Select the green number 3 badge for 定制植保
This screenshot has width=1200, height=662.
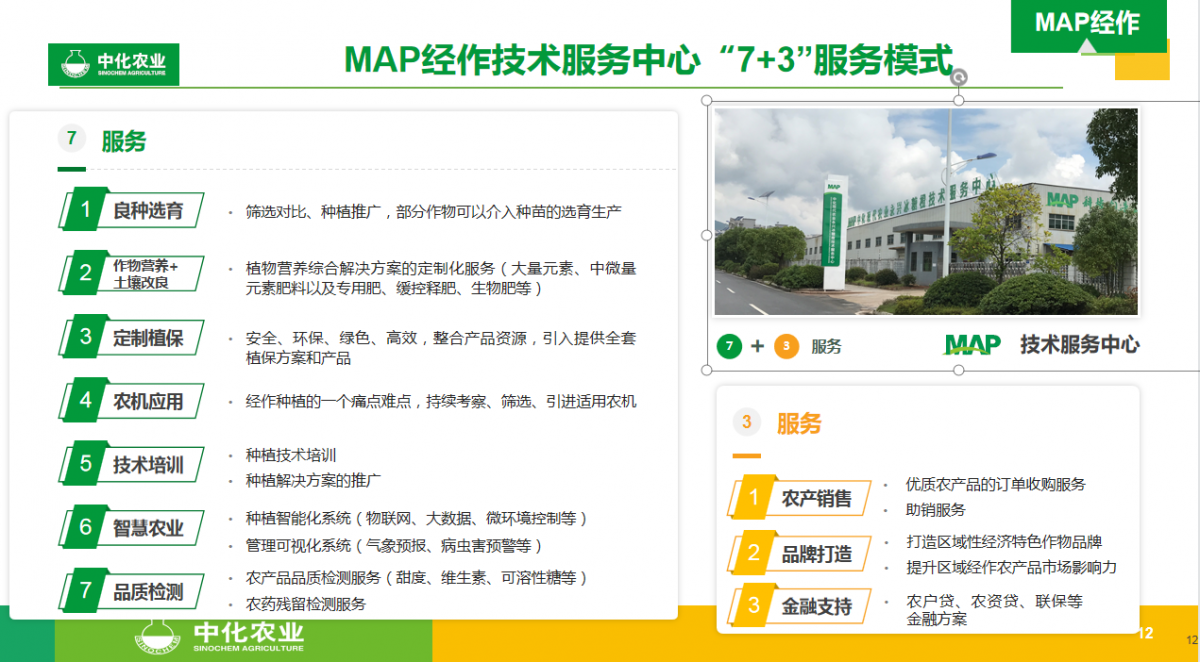pos(85,337)
